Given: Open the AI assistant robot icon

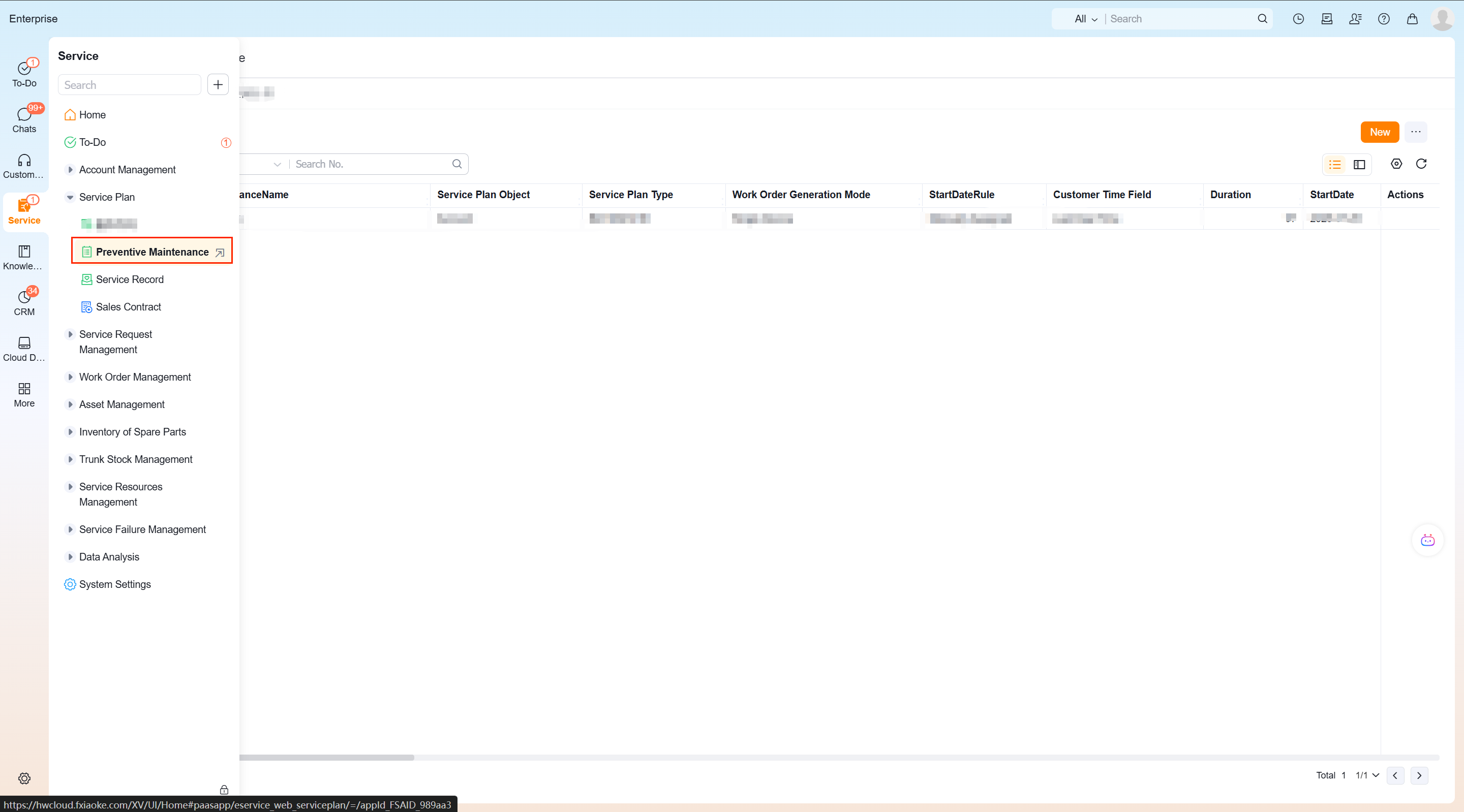Looking at the screenshot, I should (1427, 540).
